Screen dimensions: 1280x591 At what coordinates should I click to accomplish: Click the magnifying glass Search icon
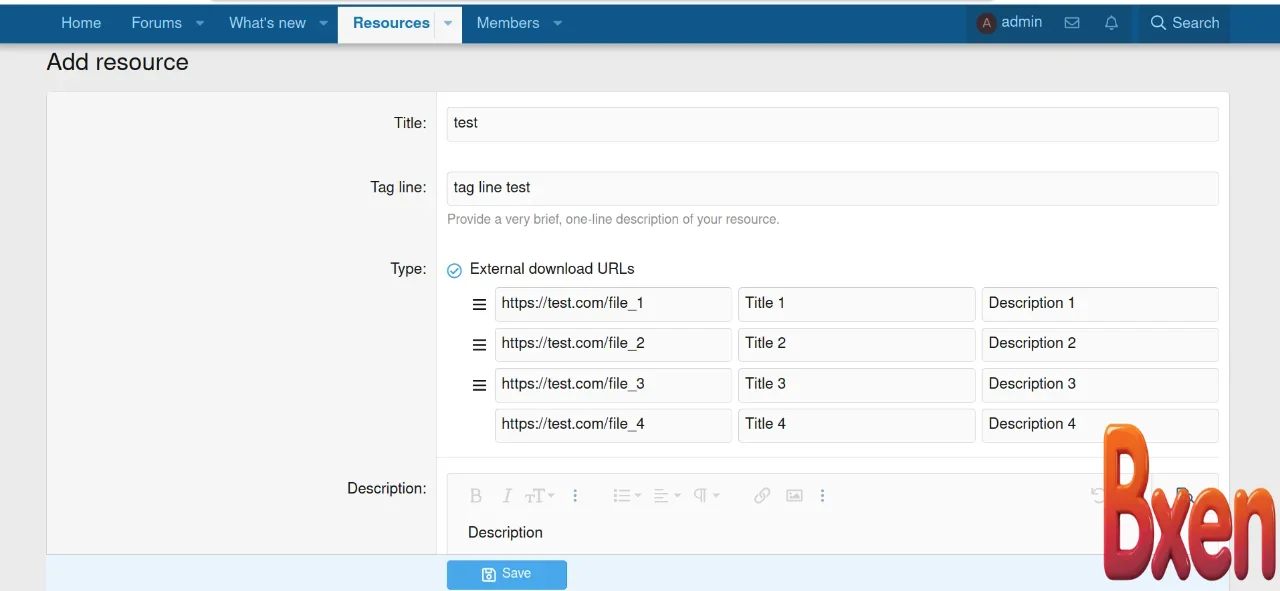[1158, 22]
